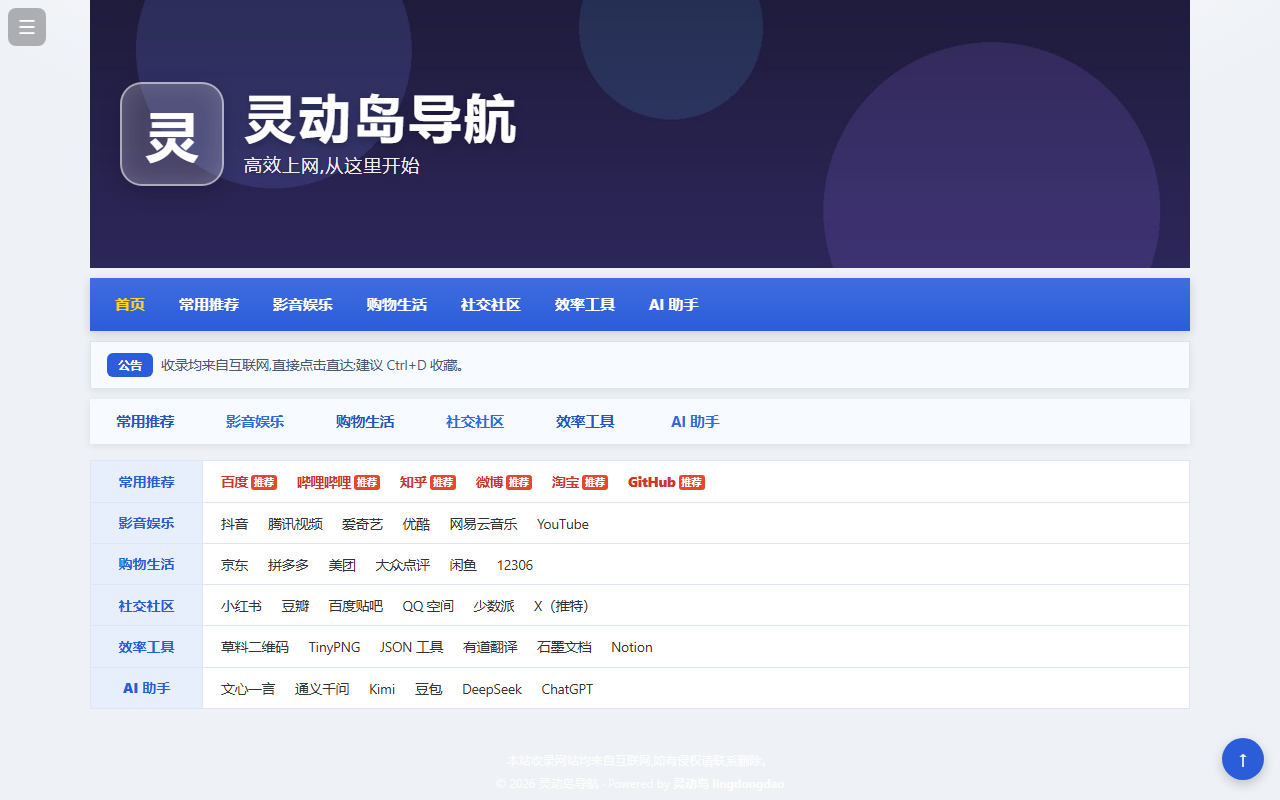Open the 百度贴吧 link

point(356,606)
